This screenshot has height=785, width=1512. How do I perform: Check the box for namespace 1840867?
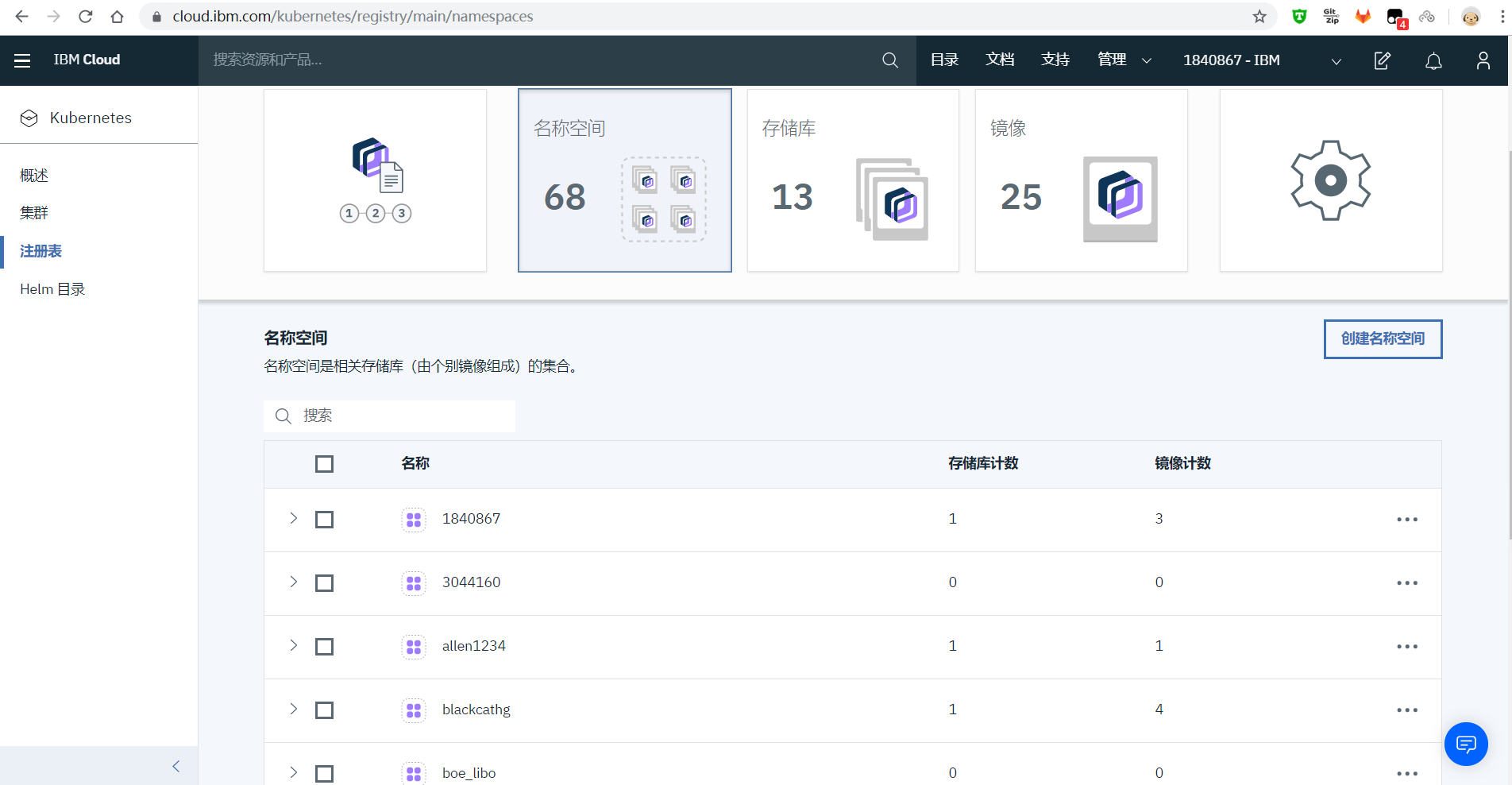tap(324, 520)
